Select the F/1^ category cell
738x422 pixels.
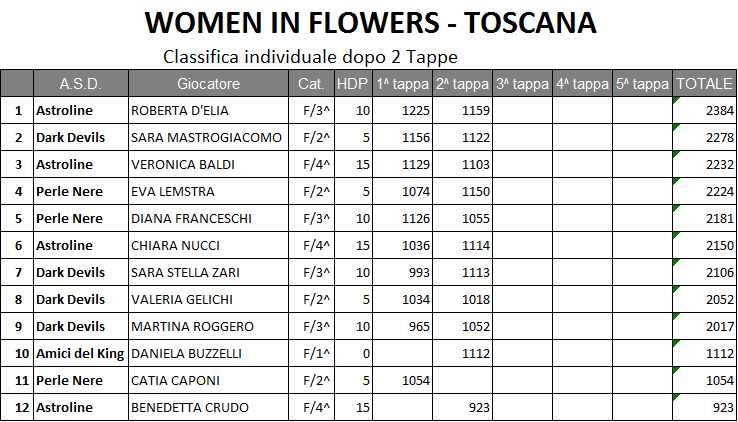[x=311, y=353]
